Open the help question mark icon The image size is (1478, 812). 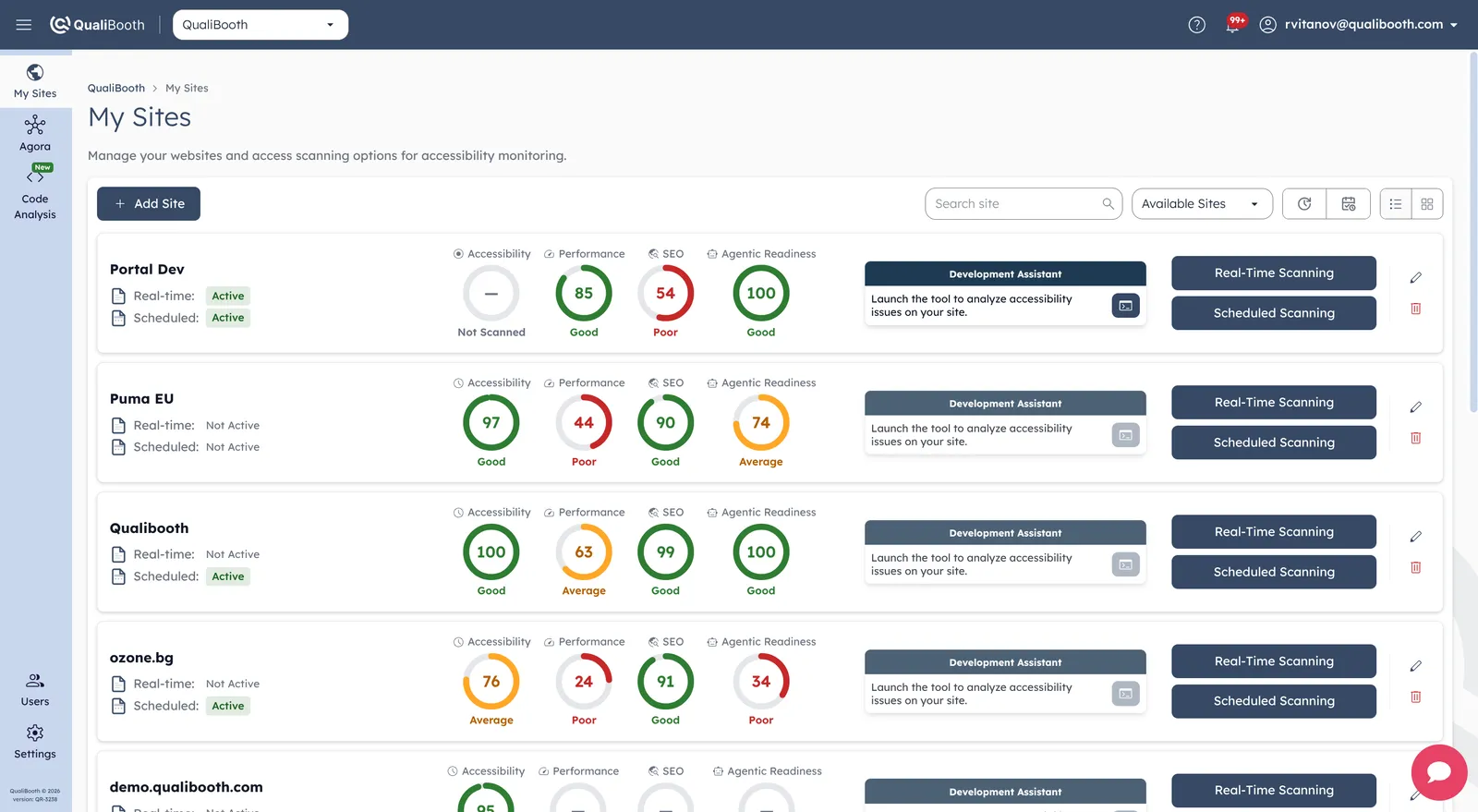pyautogui.click(x=1196, y=25)
